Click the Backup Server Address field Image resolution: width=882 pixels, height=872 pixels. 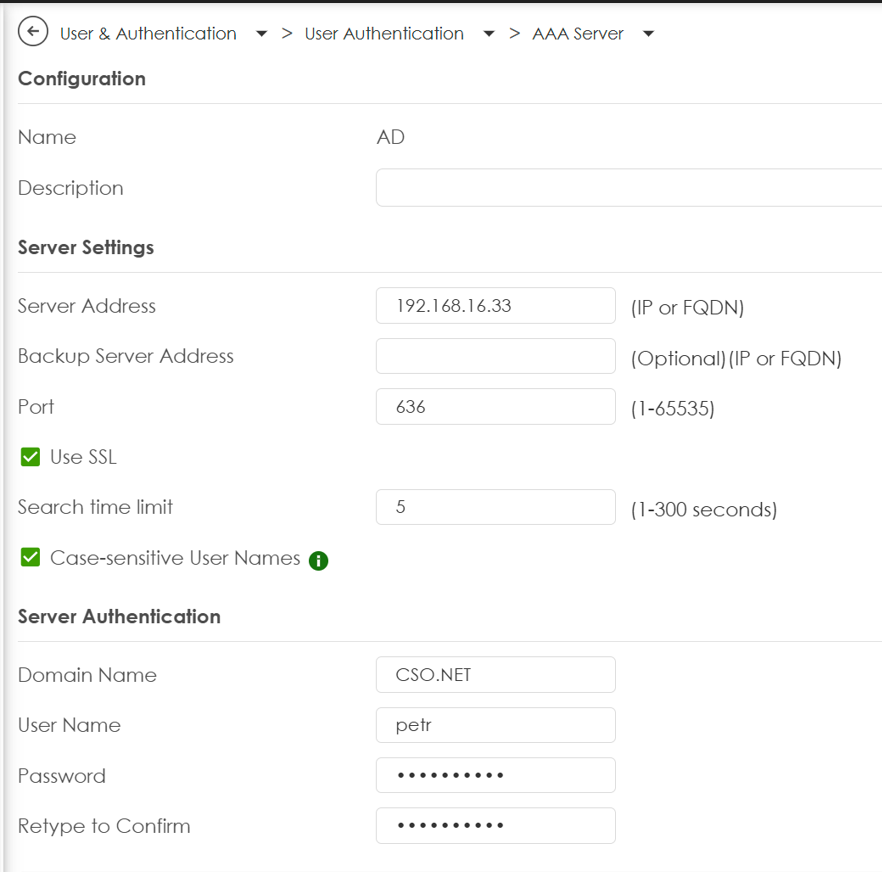(495, 356)
